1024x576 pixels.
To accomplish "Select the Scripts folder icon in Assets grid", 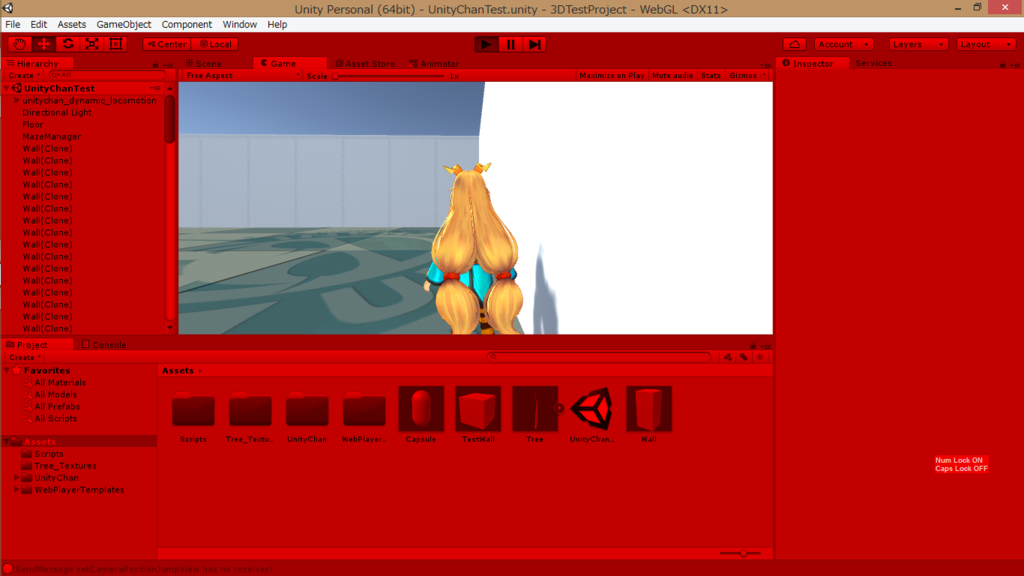I will pos(193,409).
